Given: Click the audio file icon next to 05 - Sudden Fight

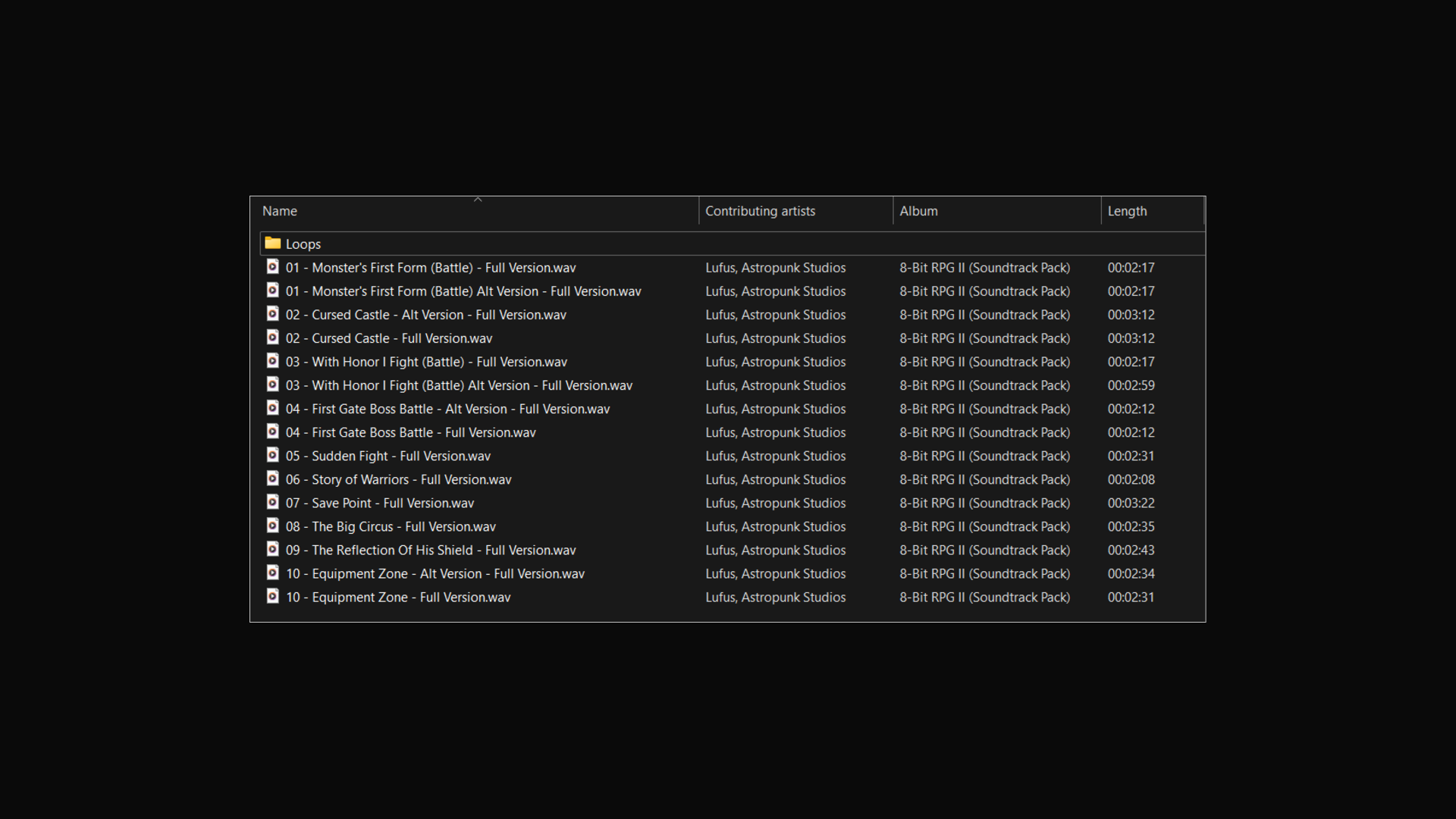Looking at the screenshot, I should 273,455.
